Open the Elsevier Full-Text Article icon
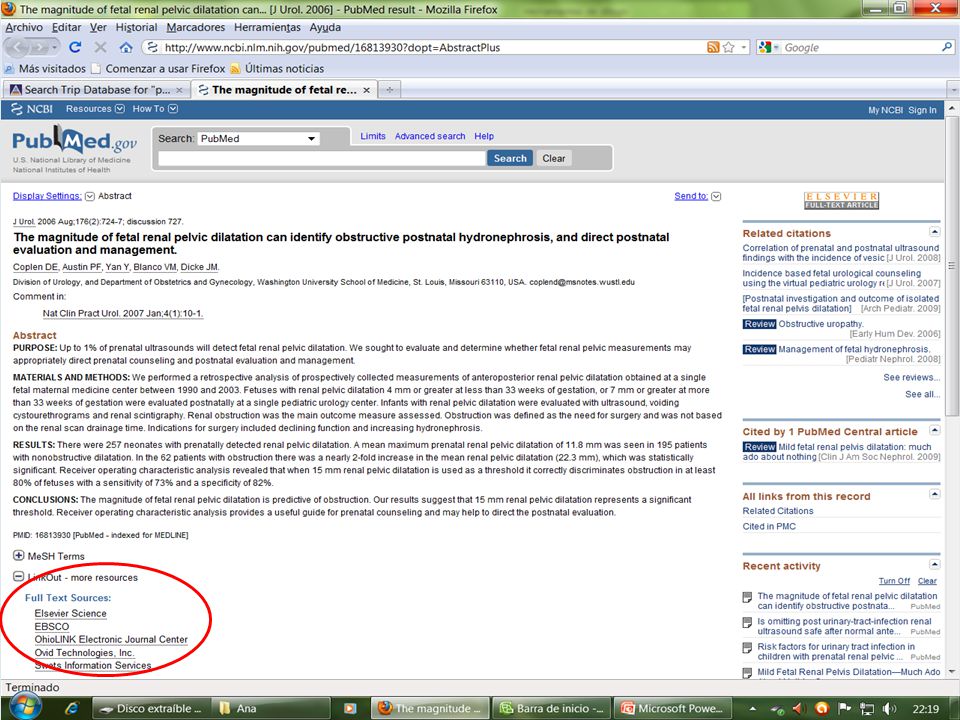This screenshot has height=720, width=960. [841, 200]
